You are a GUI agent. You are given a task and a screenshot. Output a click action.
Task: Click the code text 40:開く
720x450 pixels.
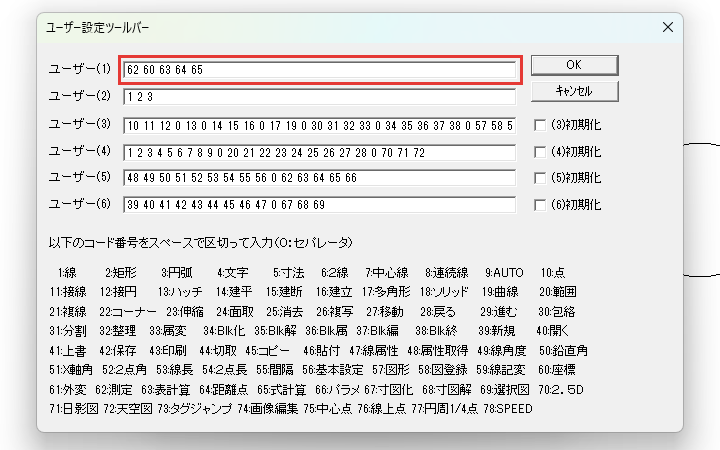[x=552, y=331]
